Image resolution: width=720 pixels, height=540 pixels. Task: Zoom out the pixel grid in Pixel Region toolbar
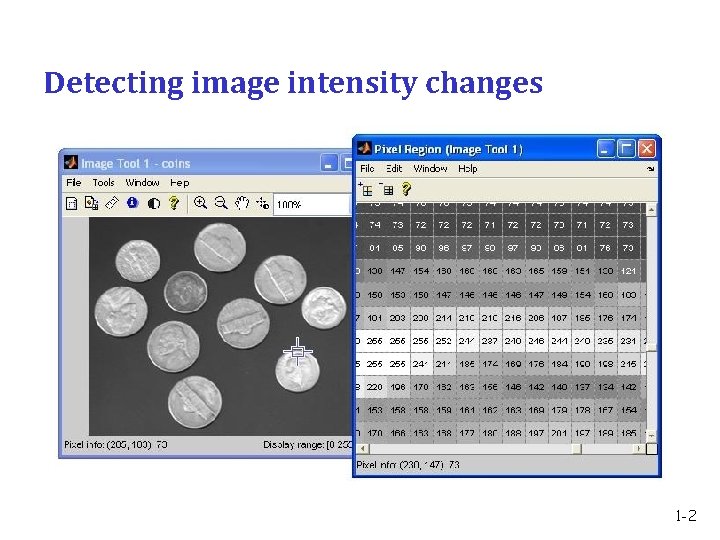click(x=387, y=189)
